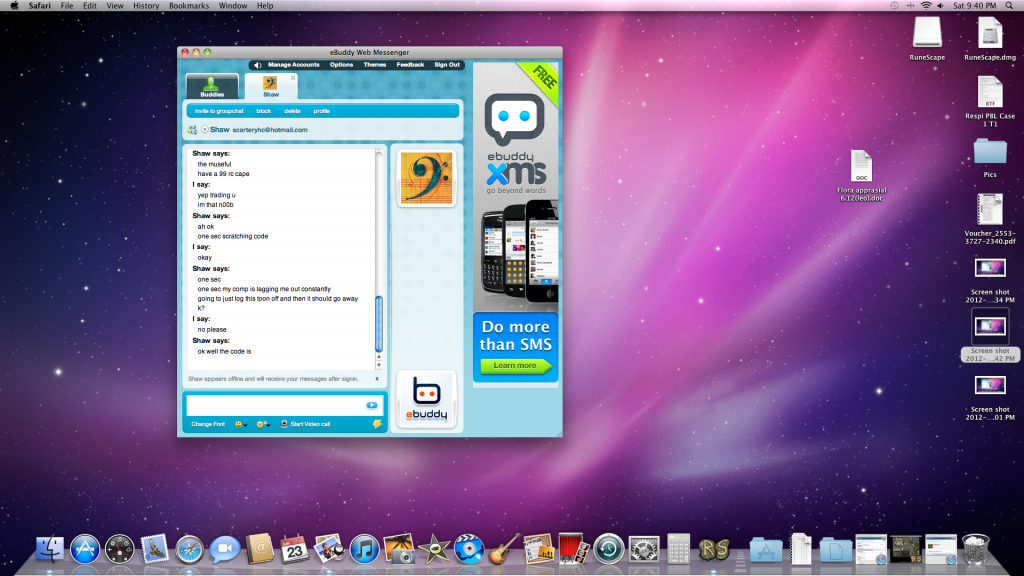The height and width of the screenshot is (576, 1024).
Task: Dismiss the Shaw appears offline notice
Action: click(x=377, y=379)
